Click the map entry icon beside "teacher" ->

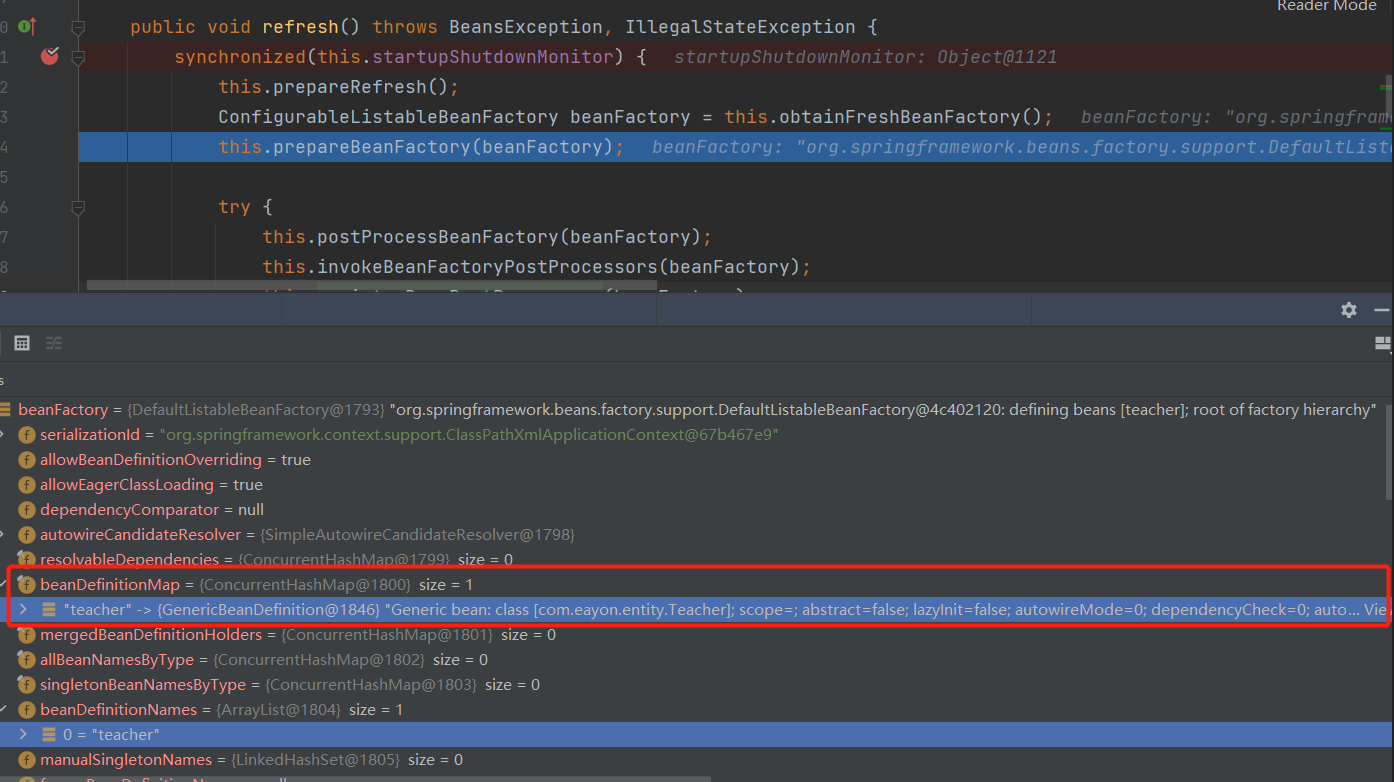click(49, 609)
